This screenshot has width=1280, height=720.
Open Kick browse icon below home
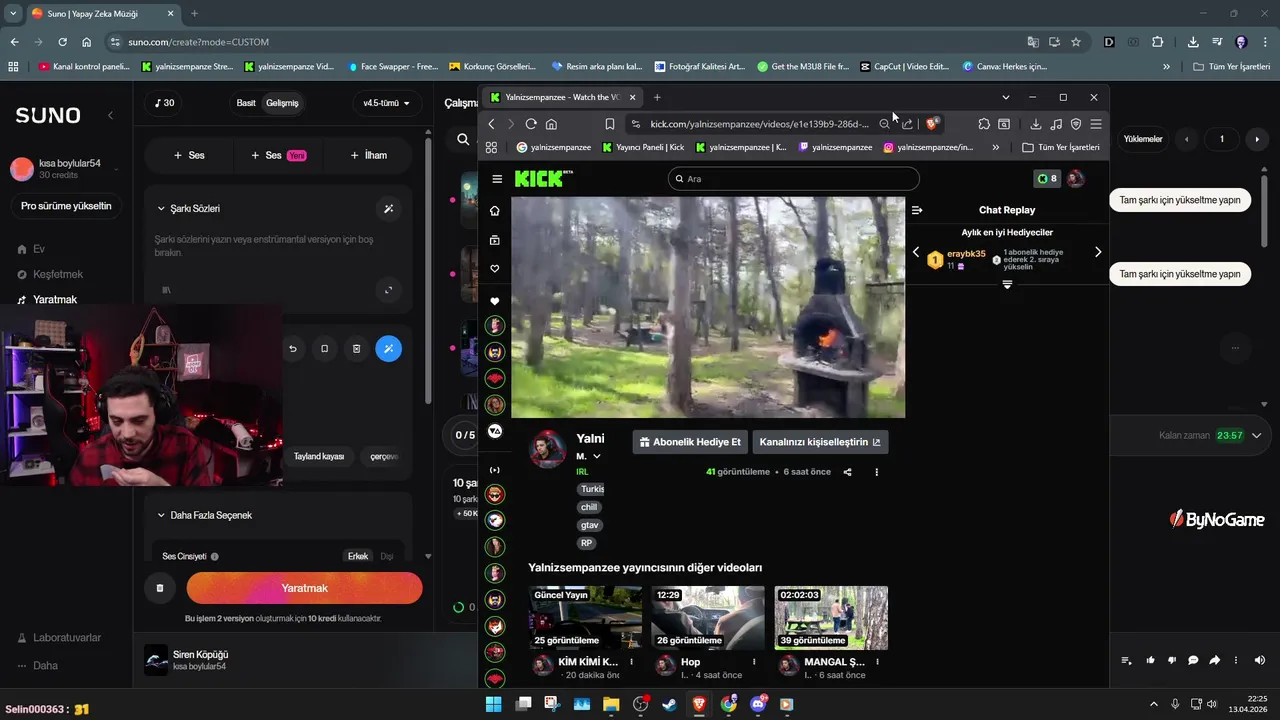point(494,240)
